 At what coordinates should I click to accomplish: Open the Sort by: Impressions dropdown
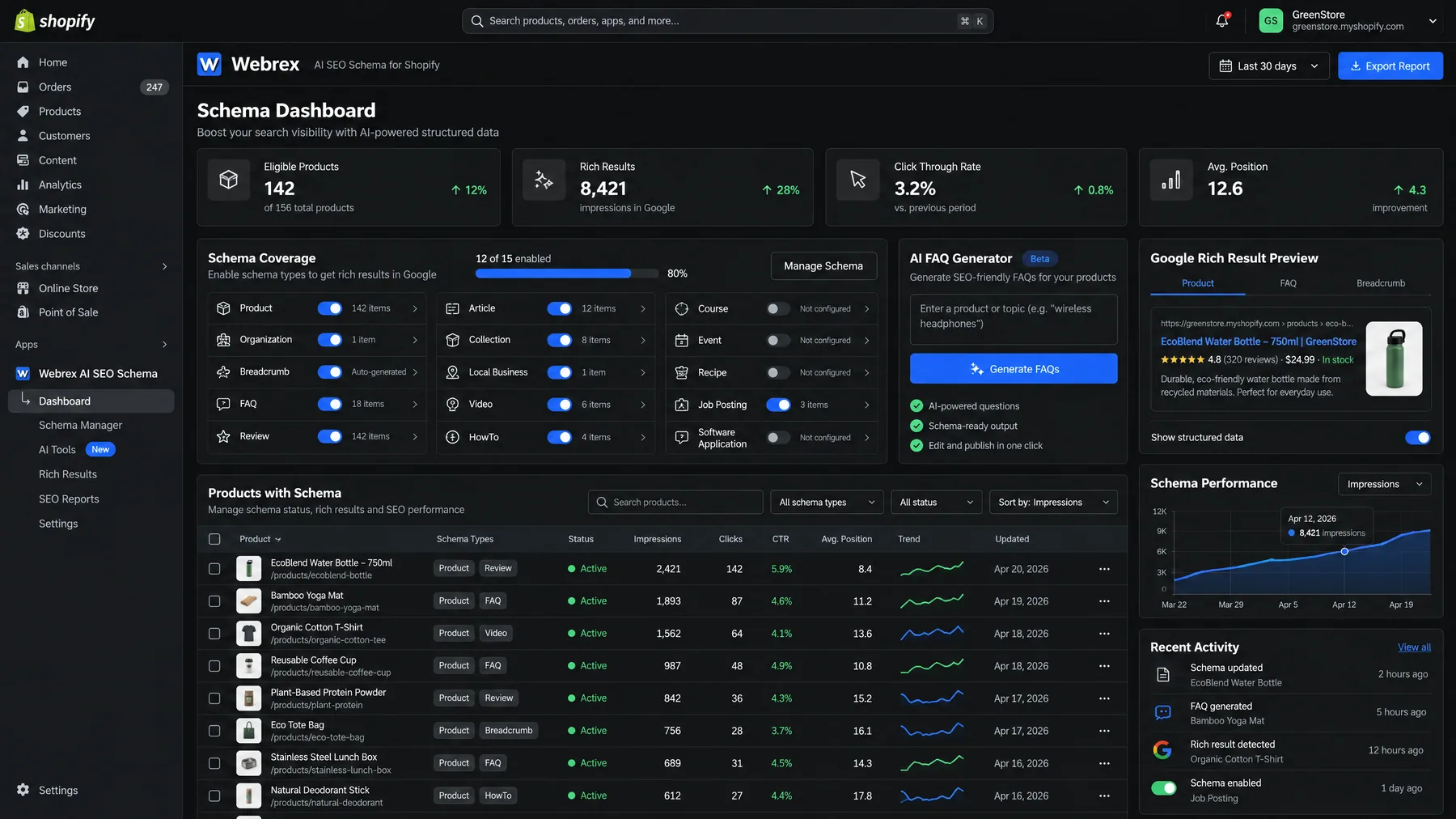tap(1053, 503)
